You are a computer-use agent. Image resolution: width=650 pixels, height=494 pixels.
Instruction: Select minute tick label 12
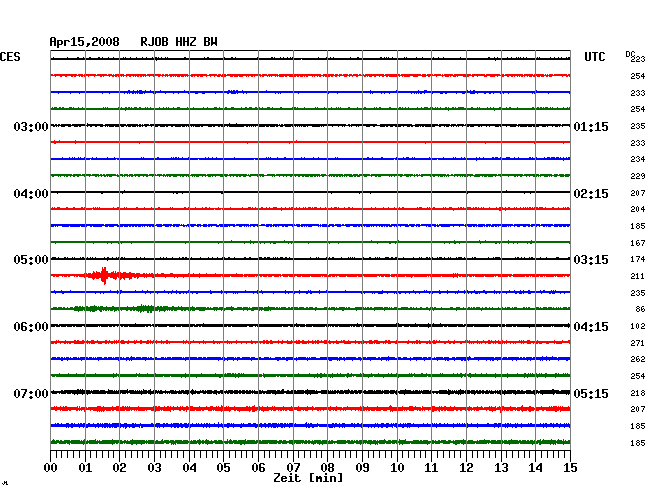466,468
